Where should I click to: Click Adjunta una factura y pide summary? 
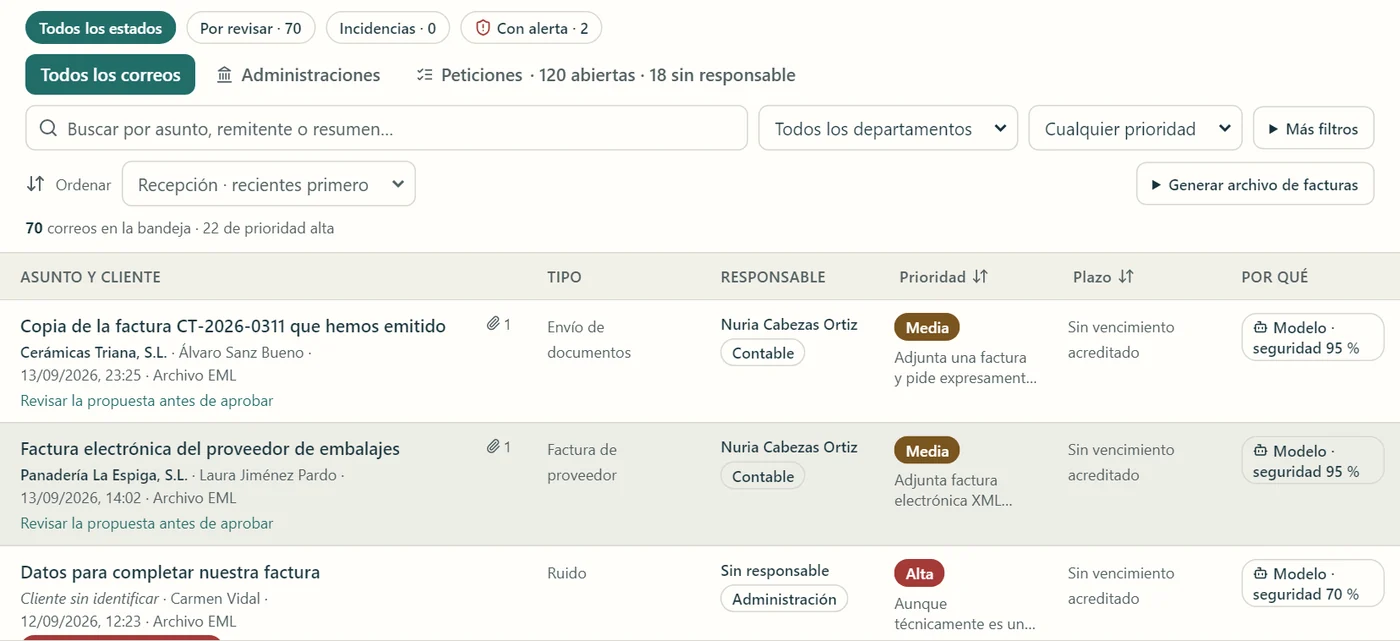[x=965, y=367]
